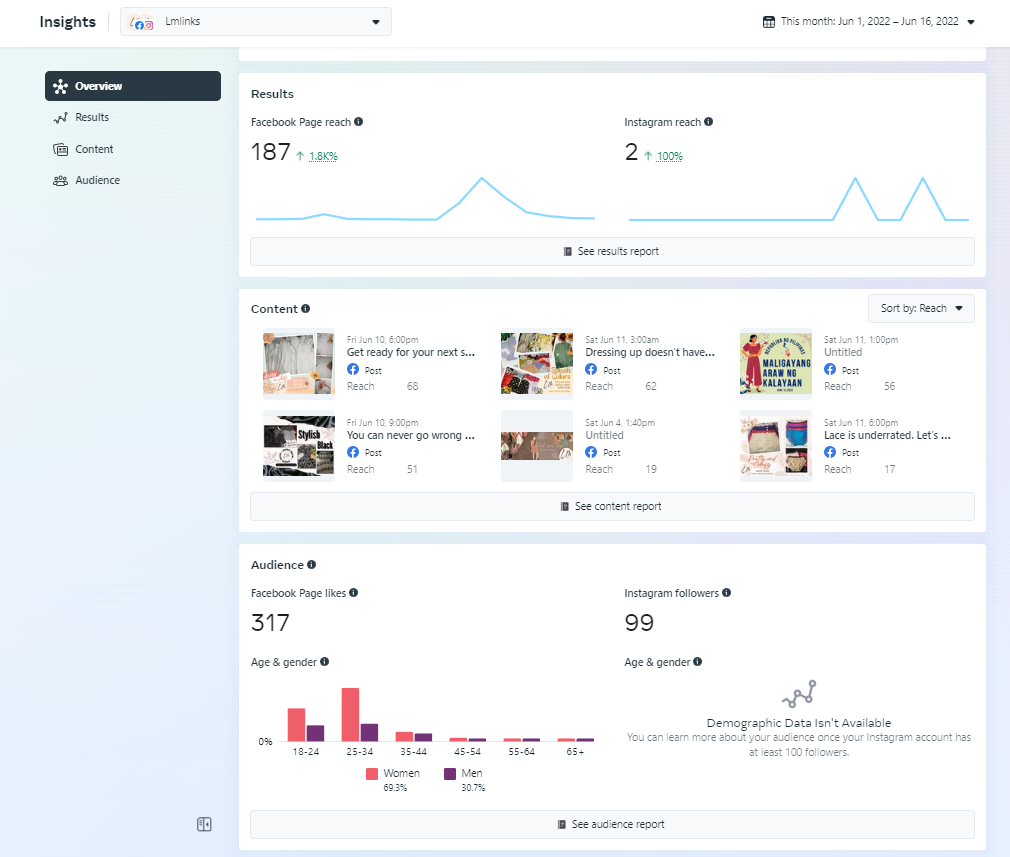The width and height of the screenshot is (1010, 857).
Task: Open the Sat Jun 4 Untitled post thumbnail
Action: tap(537, 446)
